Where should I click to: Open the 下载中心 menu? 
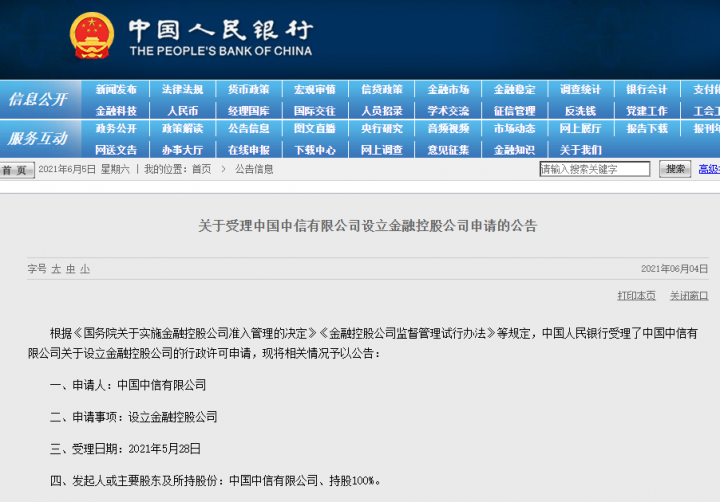pyautogui.click(x=315, y=150)
